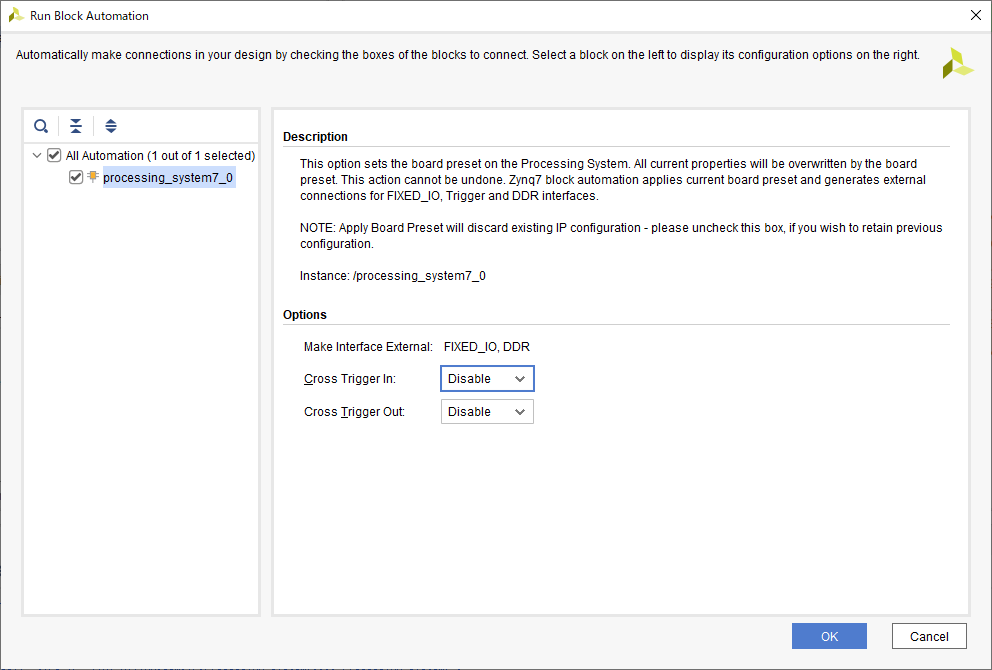992x670 pixels.
Task: Click the Expand All icon
Action: click(111, 126)
